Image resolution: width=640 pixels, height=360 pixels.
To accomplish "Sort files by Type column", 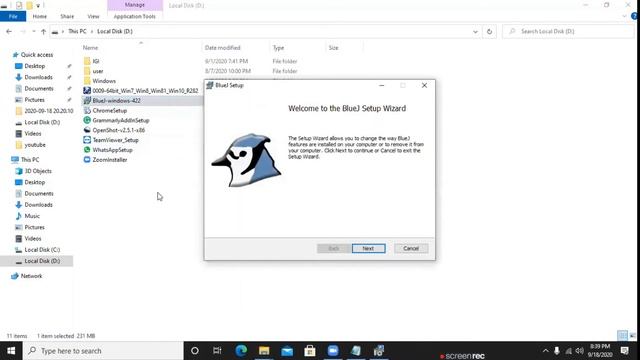I will click(x=278, y=48).
